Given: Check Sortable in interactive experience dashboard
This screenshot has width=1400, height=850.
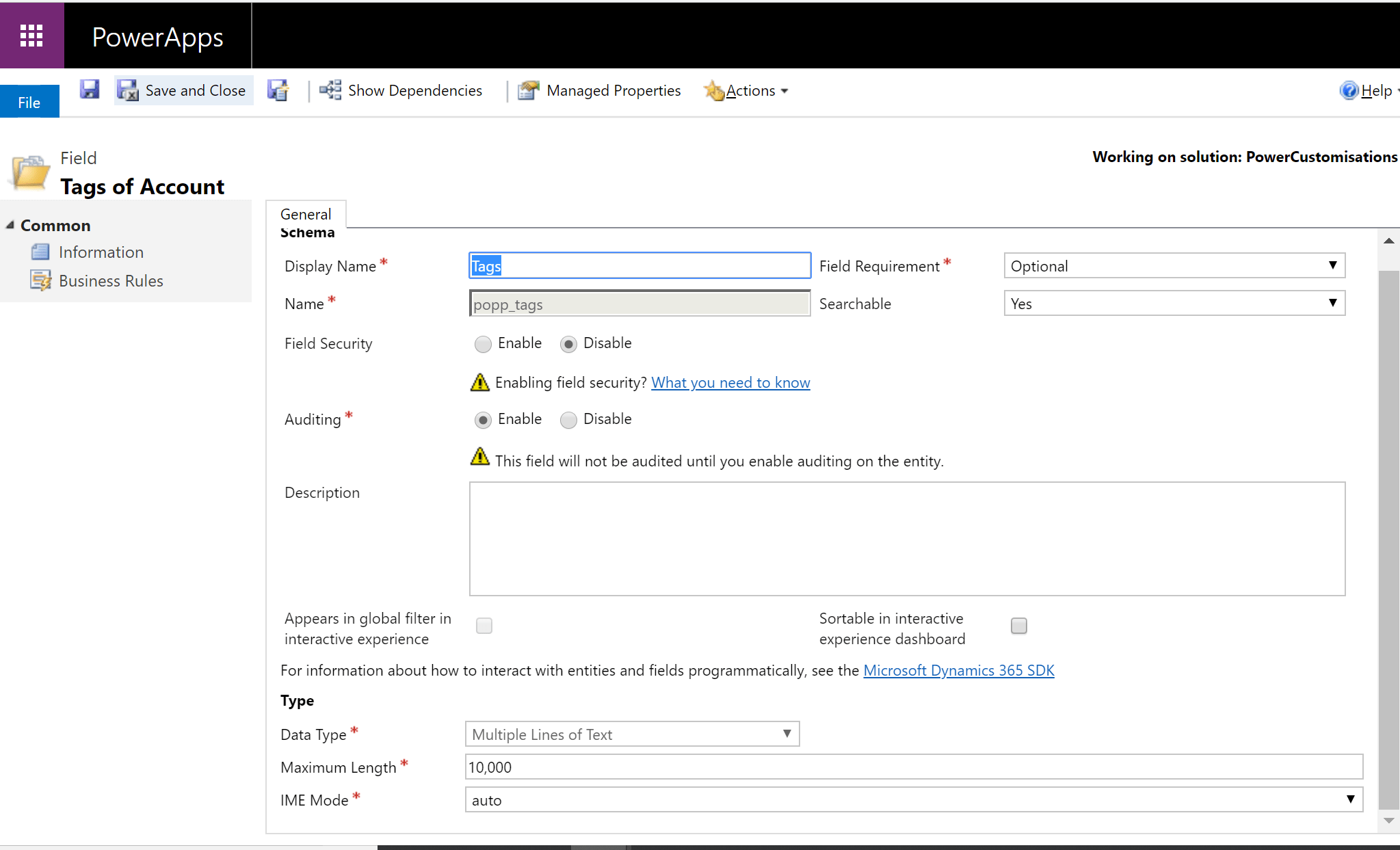Looking at the screenshot, I should 1018,626.
